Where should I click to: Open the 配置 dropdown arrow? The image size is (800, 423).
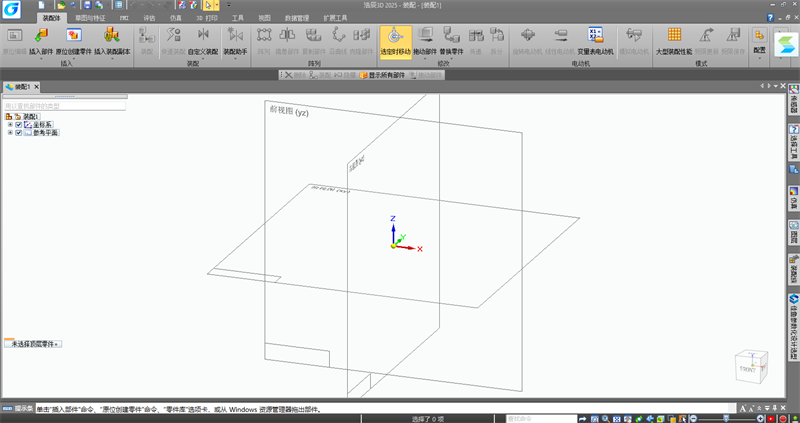[759, 58]
